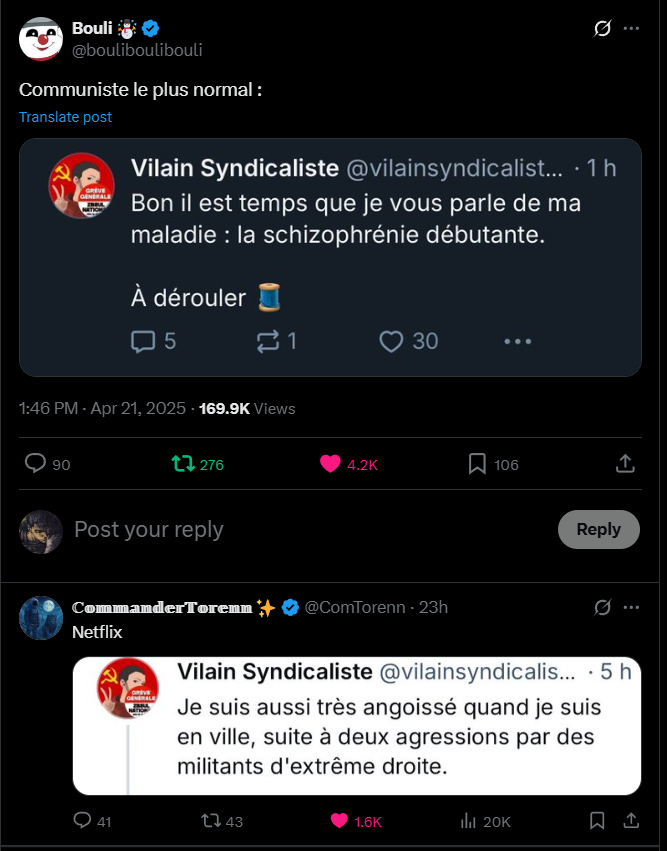
Task: Bookmark CommanderTorenn's reply
Action: (597, 821)
